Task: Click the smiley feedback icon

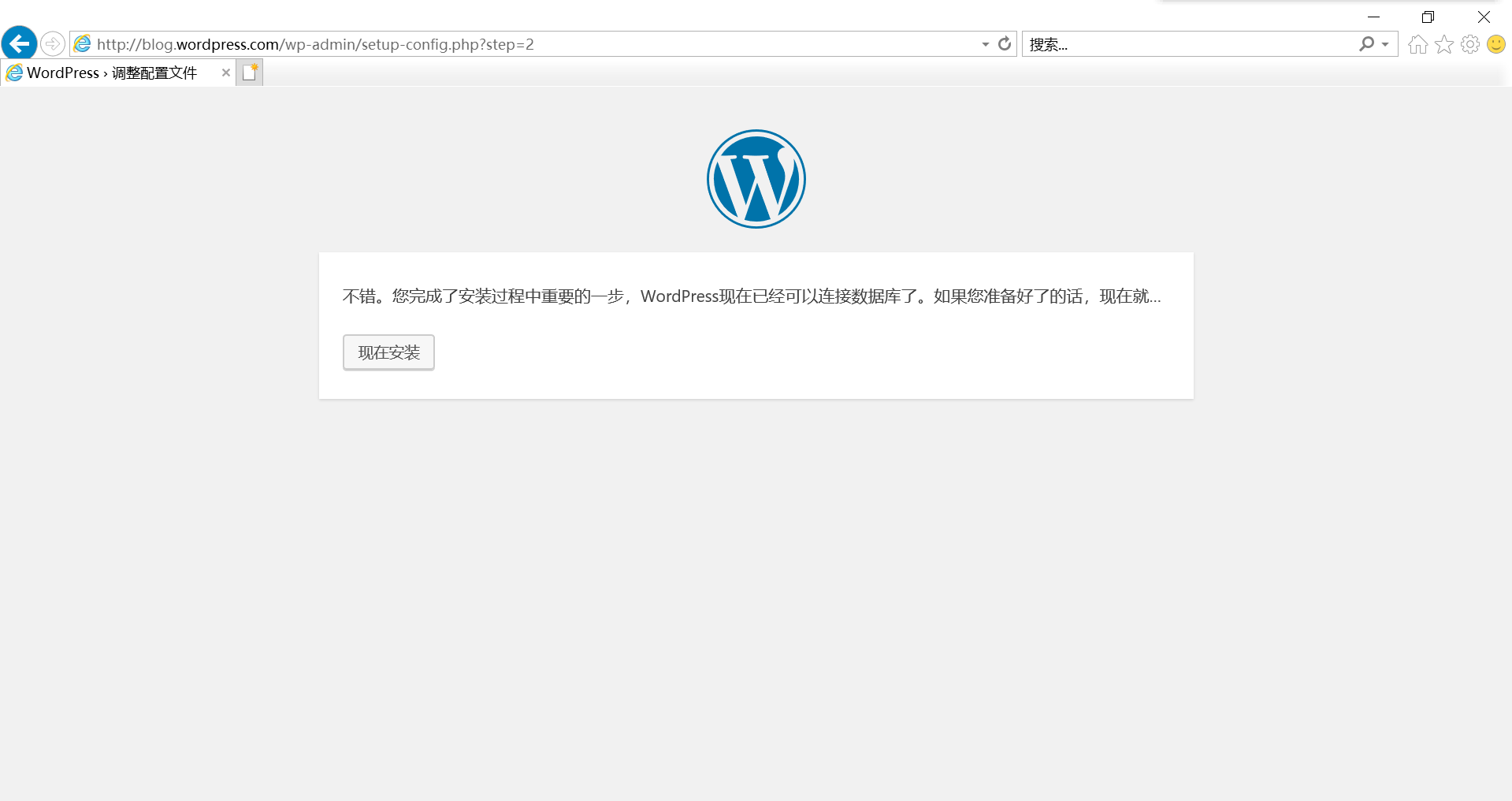Action: point(1496,44)
